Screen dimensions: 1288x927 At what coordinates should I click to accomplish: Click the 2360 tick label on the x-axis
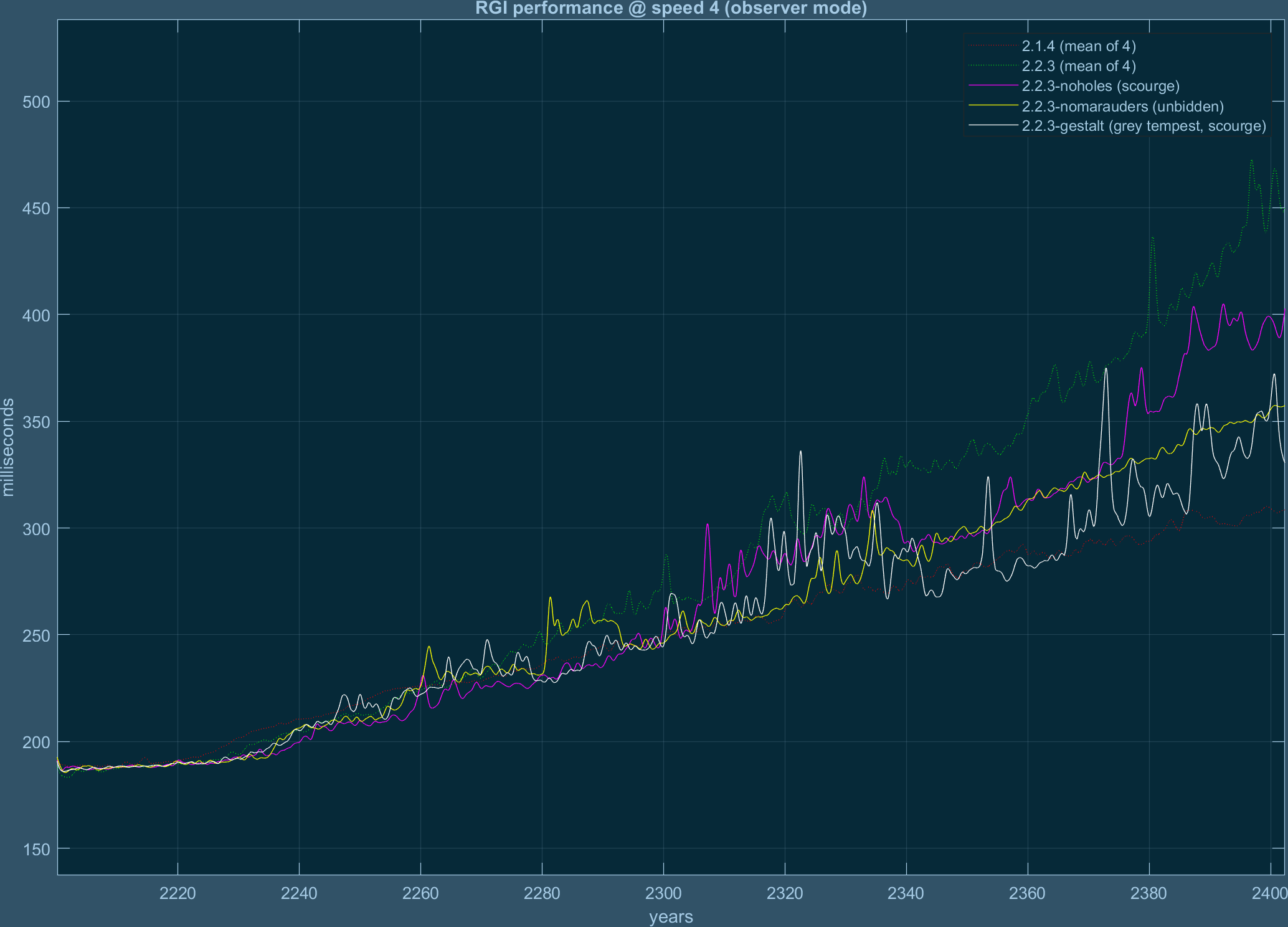[1027, 894]
